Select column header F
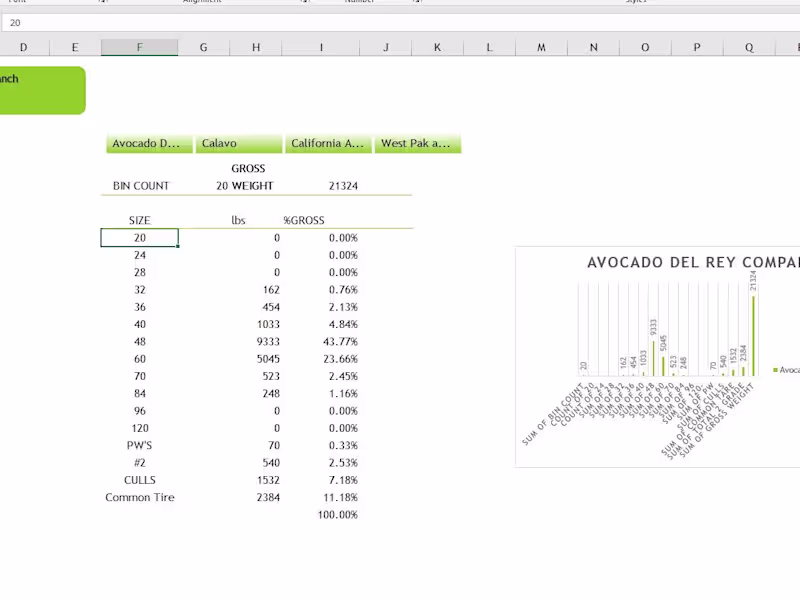The height and width of the screenshot is (600, 800). pos(139,46)
